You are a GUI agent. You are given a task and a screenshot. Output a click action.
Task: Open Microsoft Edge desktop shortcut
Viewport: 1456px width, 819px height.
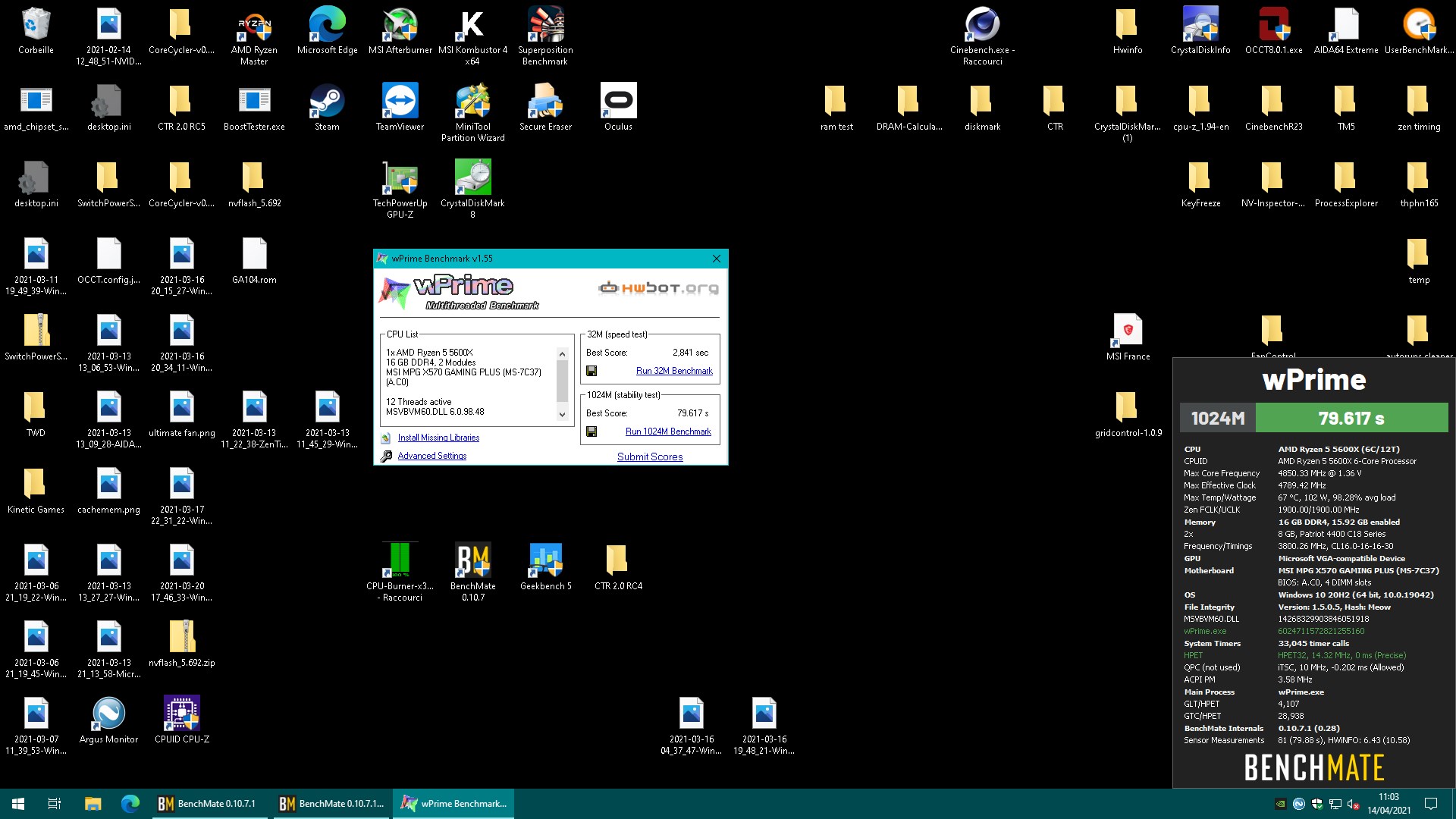coord(327,30)
